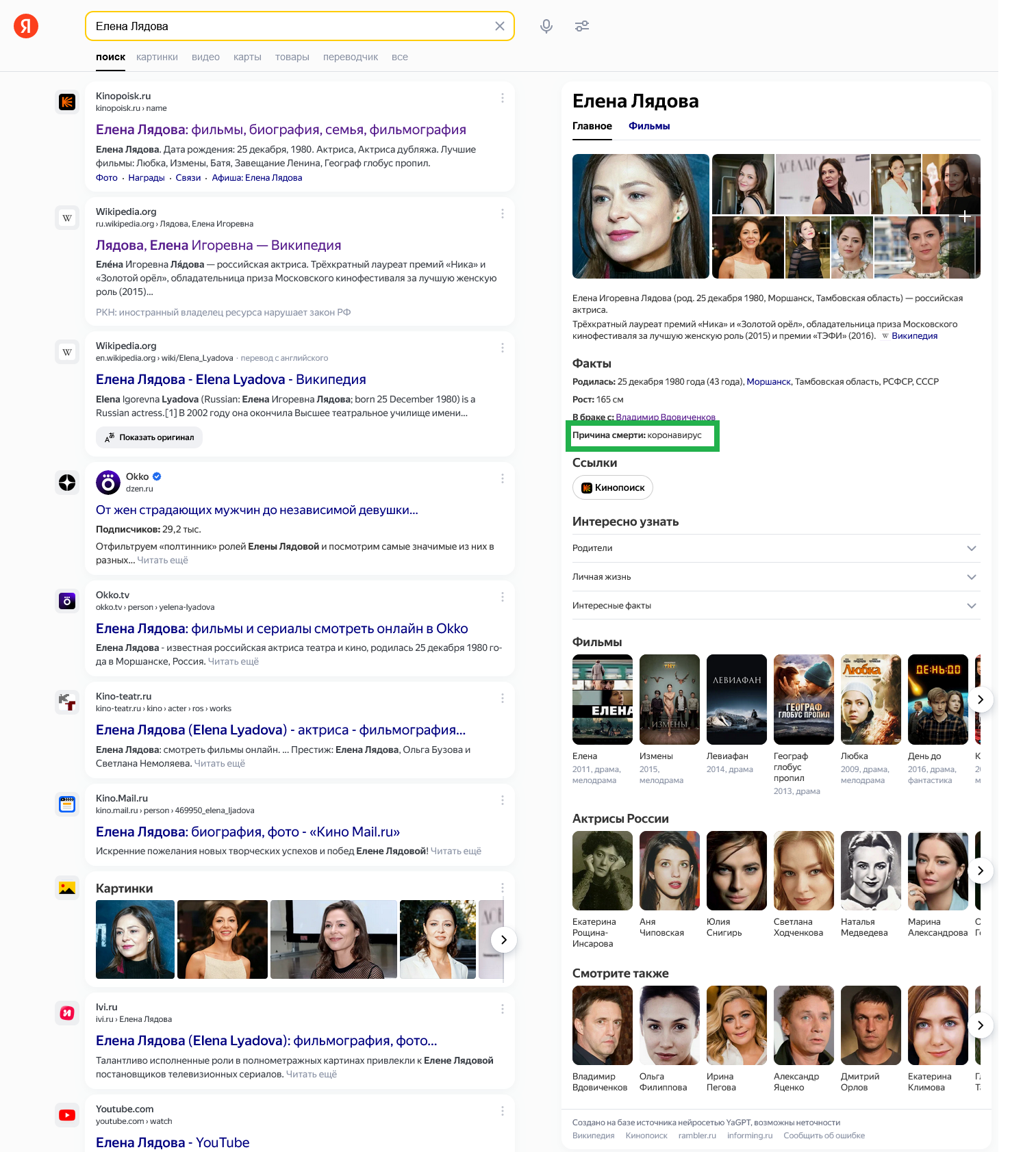Open the Юлия Снигирь portrait
1036x1152 pixels.
[737, 871]
